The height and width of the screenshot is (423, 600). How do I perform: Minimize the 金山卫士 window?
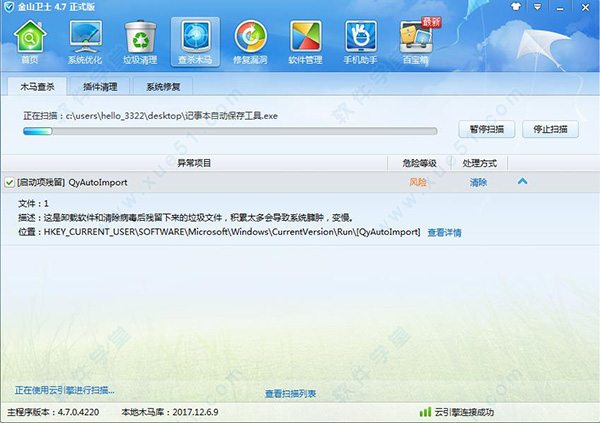point(560,7)
